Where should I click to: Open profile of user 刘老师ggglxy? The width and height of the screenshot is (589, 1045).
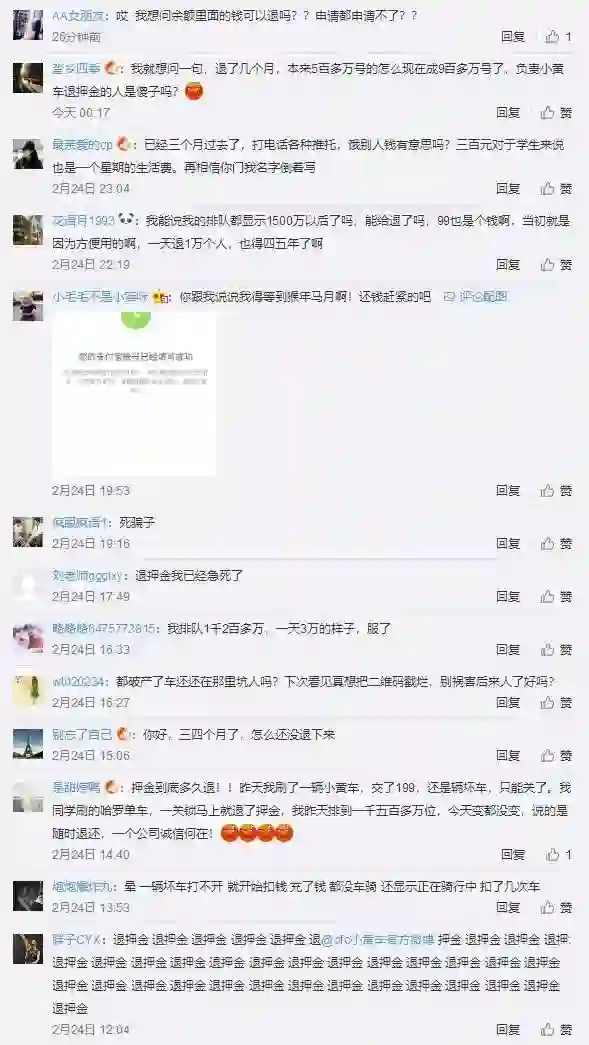88,575
